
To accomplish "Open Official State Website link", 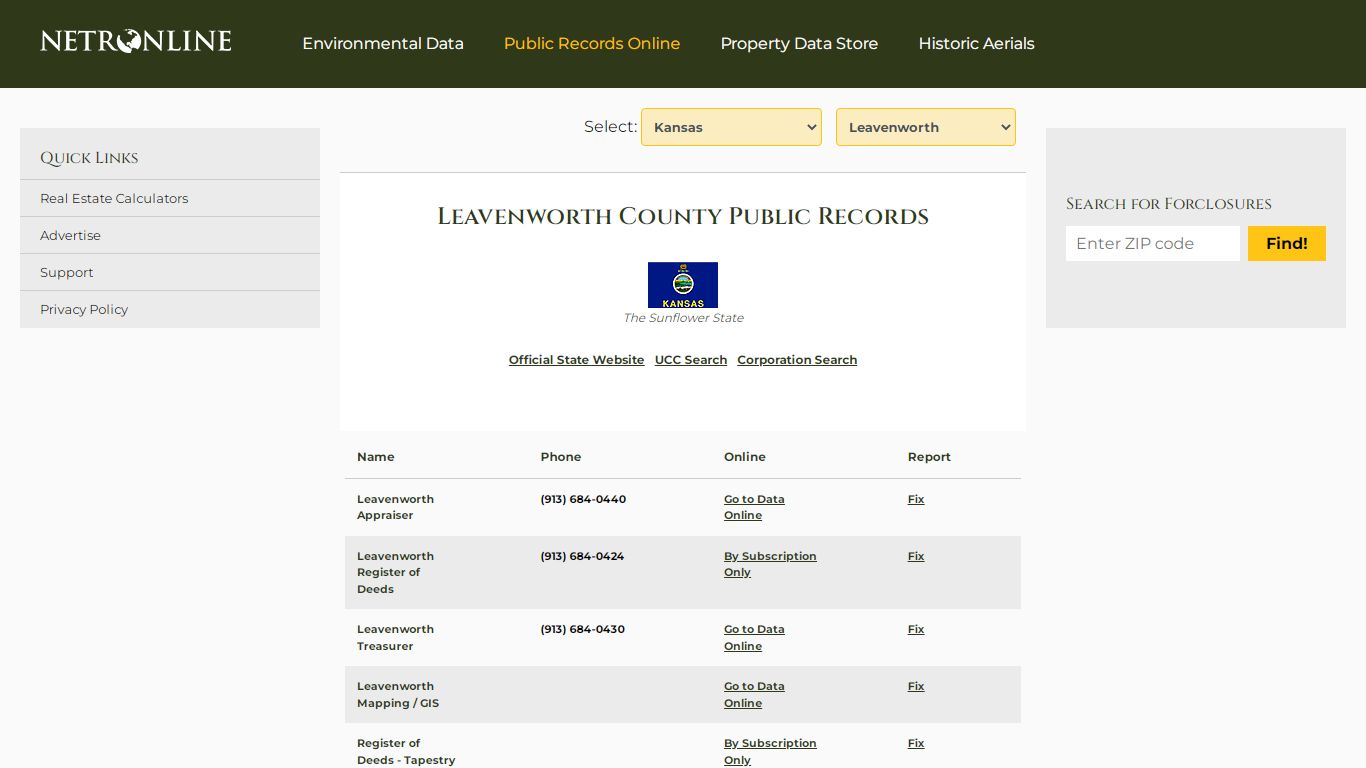I will [x=576, y=360].
